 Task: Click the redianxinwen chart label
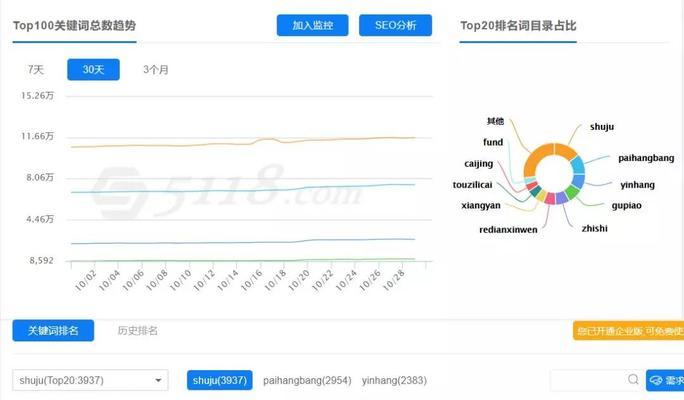[x=508, y=229]
